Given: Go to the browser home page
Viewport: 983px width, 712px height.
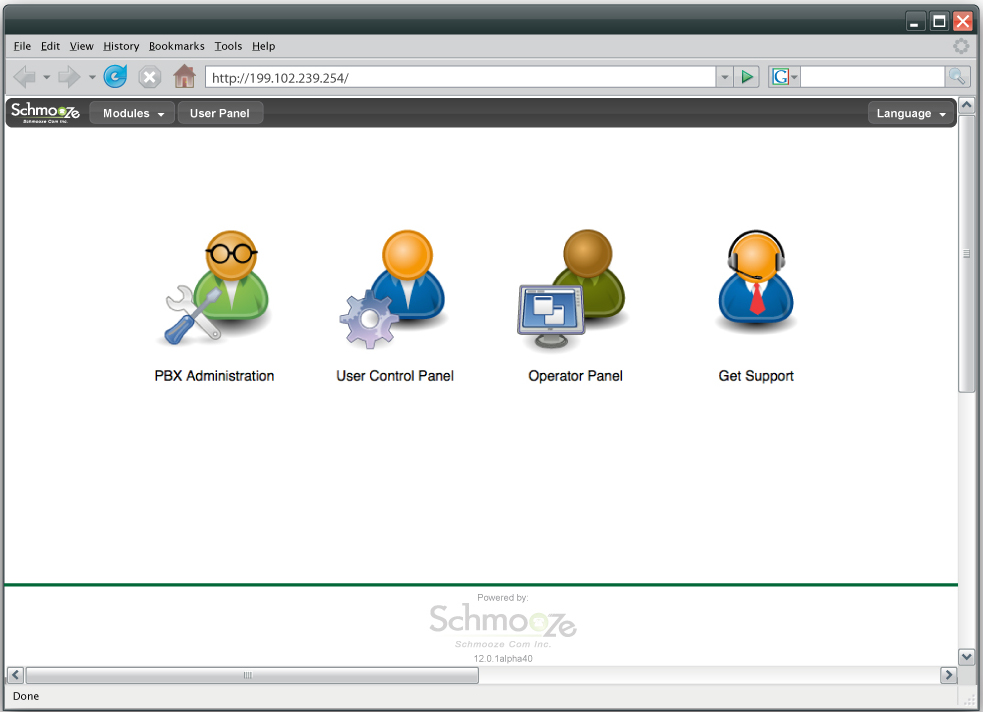Looking at the screenshot, I should click(184, 76).
